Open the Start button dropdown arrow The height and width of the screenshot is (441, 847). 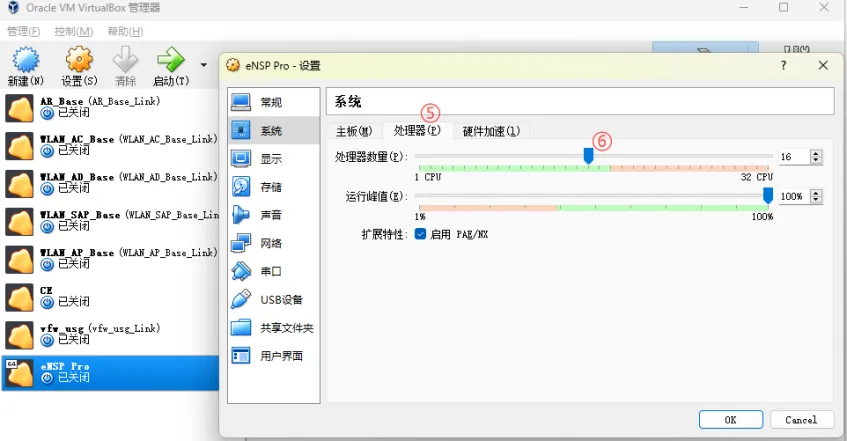[x=204, y=65]
